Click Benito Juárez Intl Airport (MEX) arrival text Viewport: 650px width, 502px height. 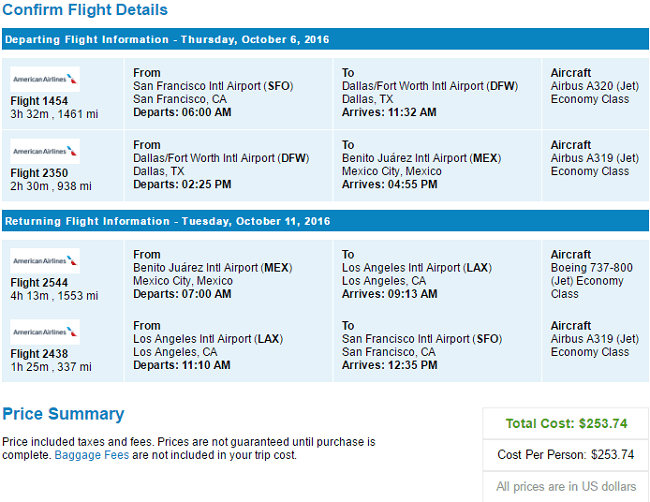(x=421, y=158)
